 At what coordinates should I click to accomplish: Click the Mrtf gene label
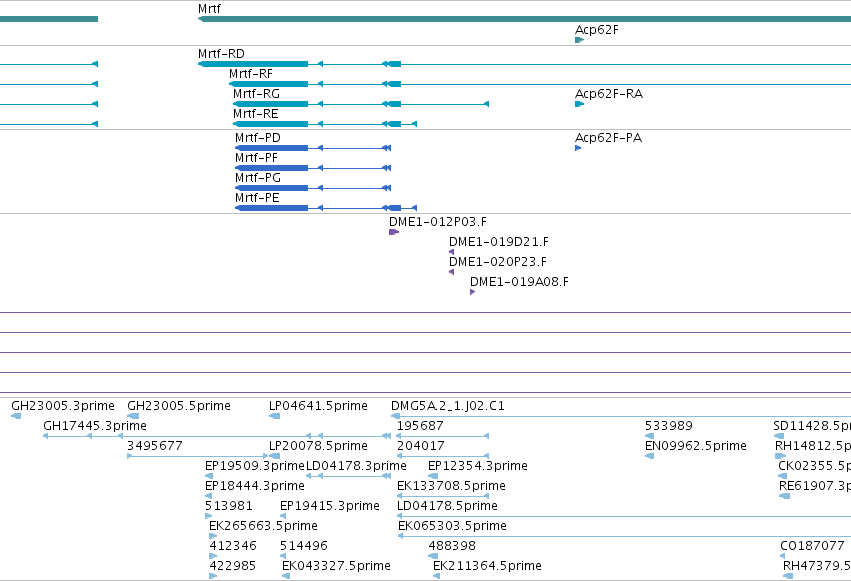tap(209, 9)
